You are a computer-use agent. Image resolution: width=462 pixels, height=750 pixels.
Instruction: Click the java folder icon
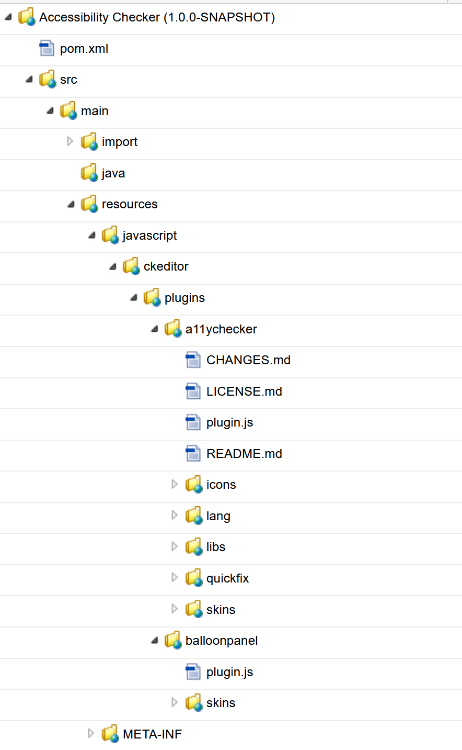(89, 173)
